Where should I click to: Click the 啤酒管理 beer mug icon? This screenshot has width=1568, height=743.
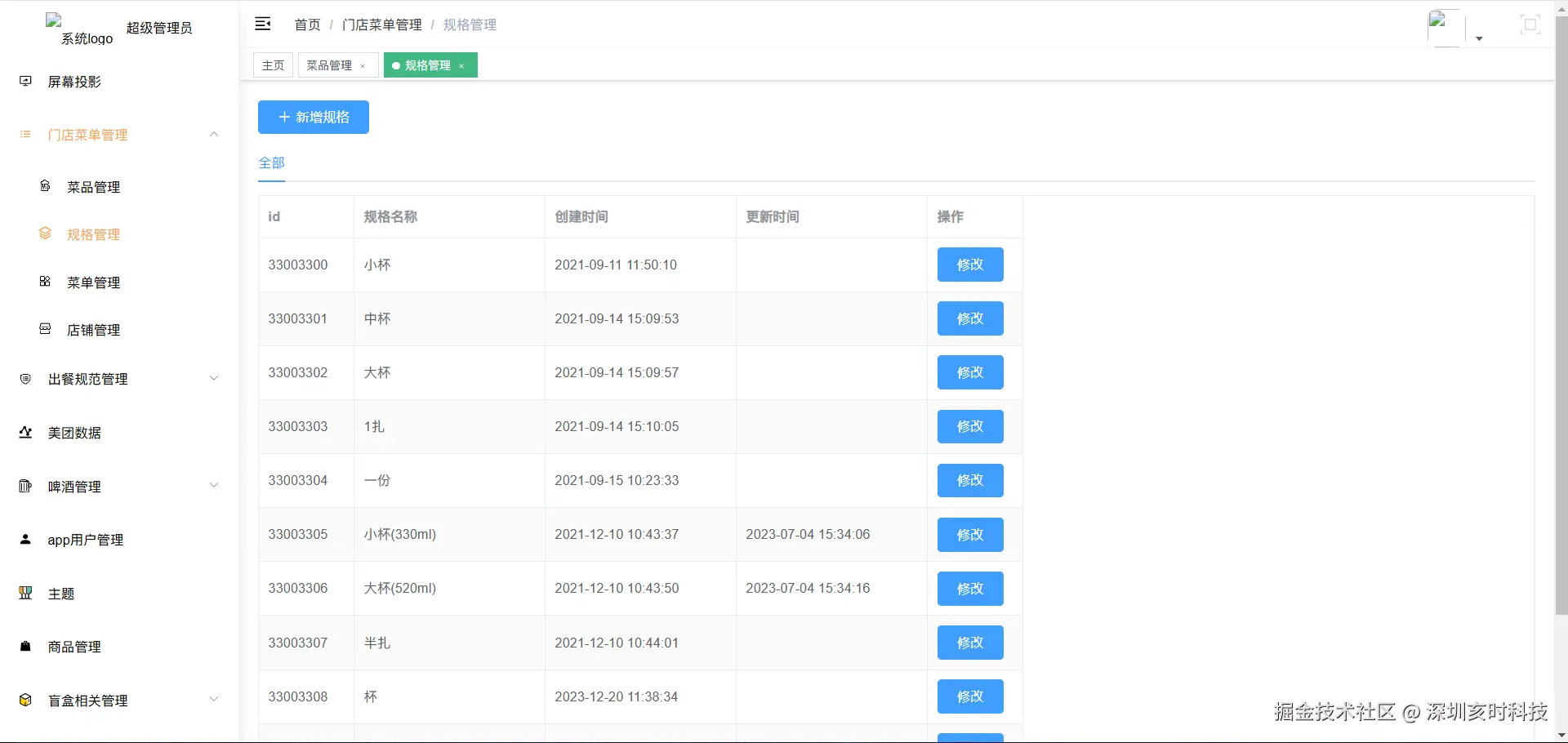click(25, 486)
